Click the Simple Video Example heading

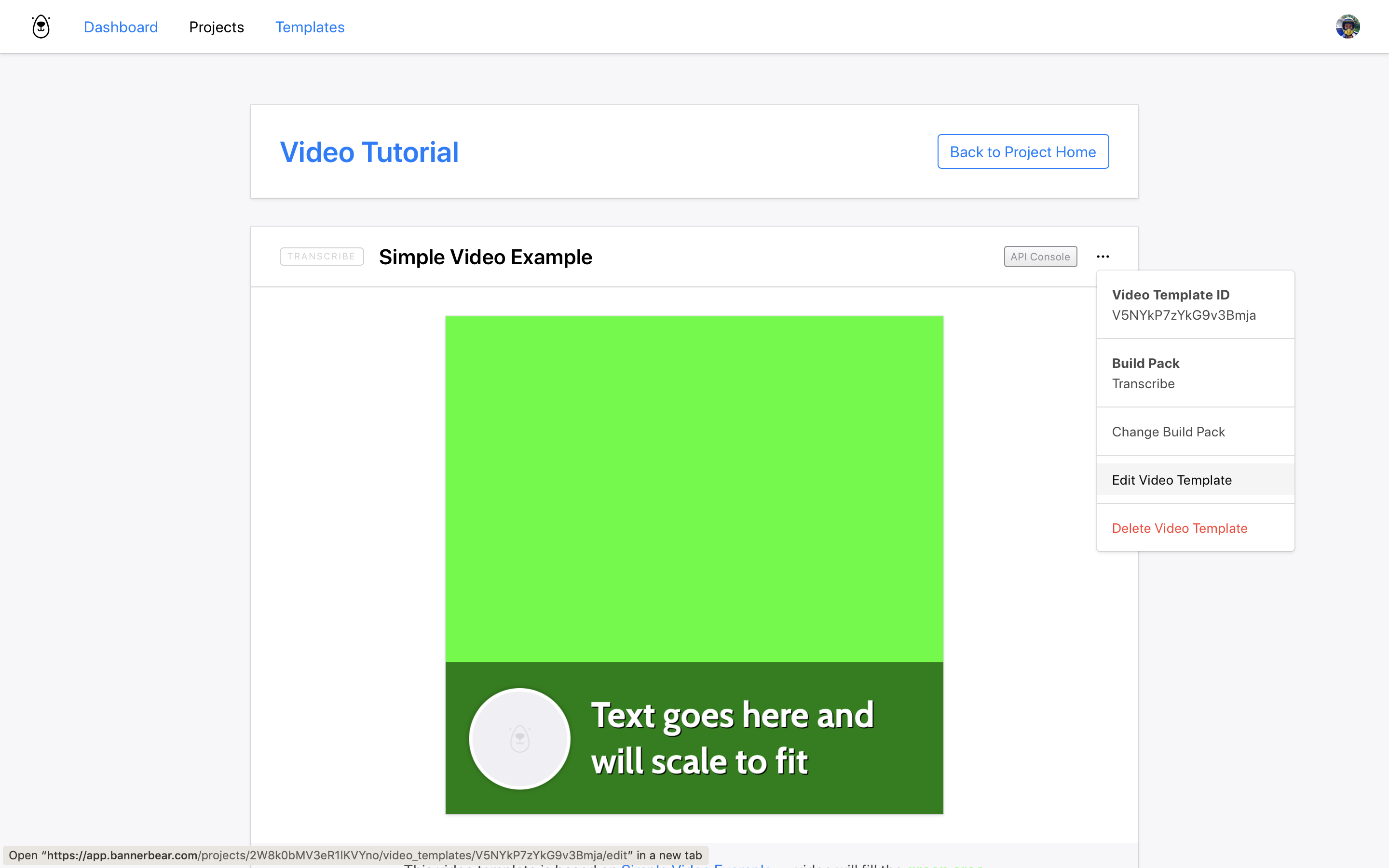(x=486, y=257)
